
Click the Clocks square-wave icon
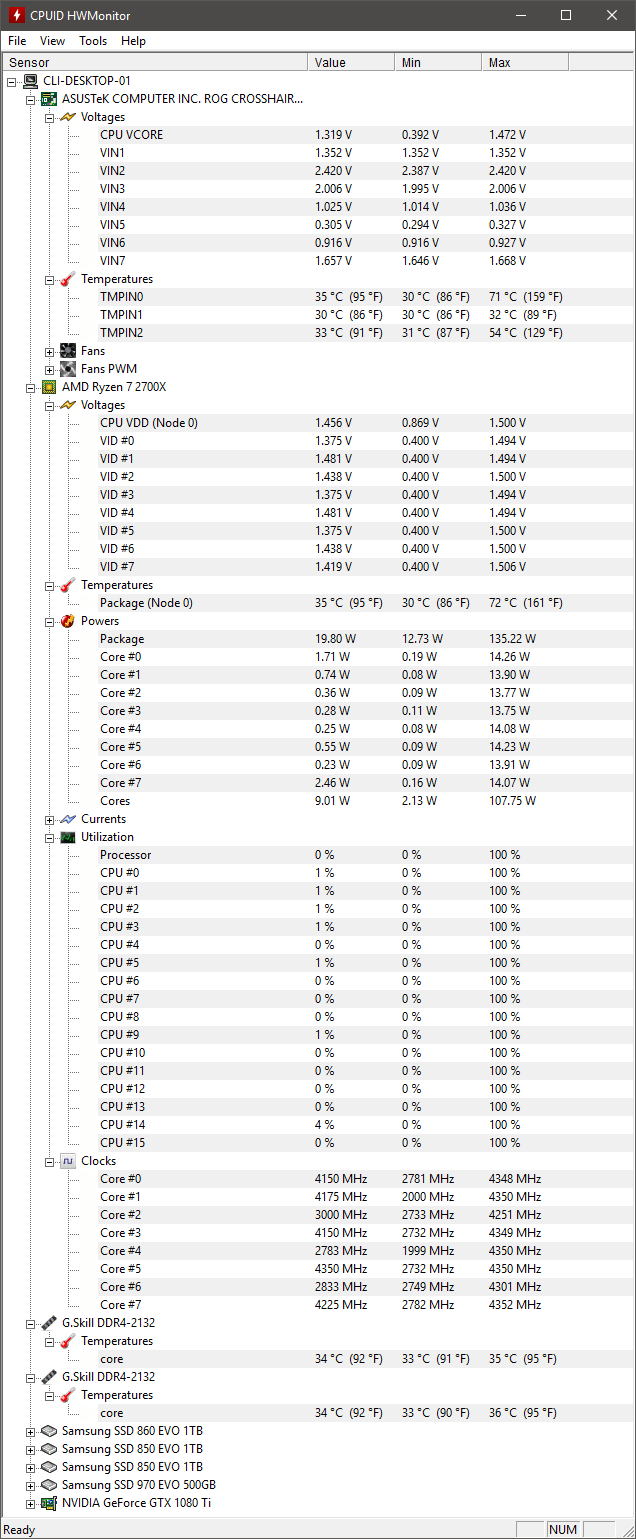pyautogui.click(x=68, y=1161)
